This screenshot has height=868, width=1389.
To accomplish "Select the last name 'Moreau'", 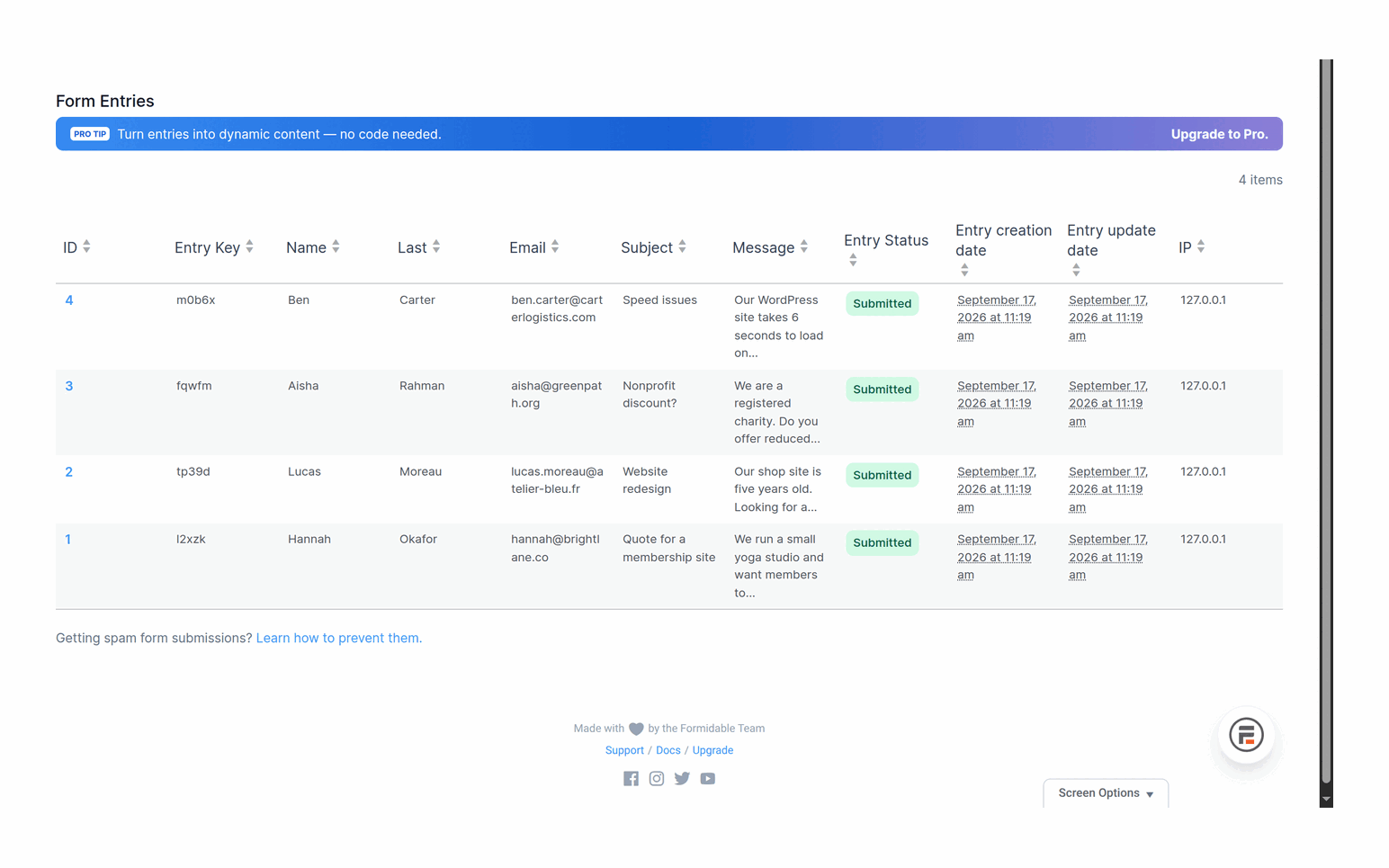I will tap(420, 471).
